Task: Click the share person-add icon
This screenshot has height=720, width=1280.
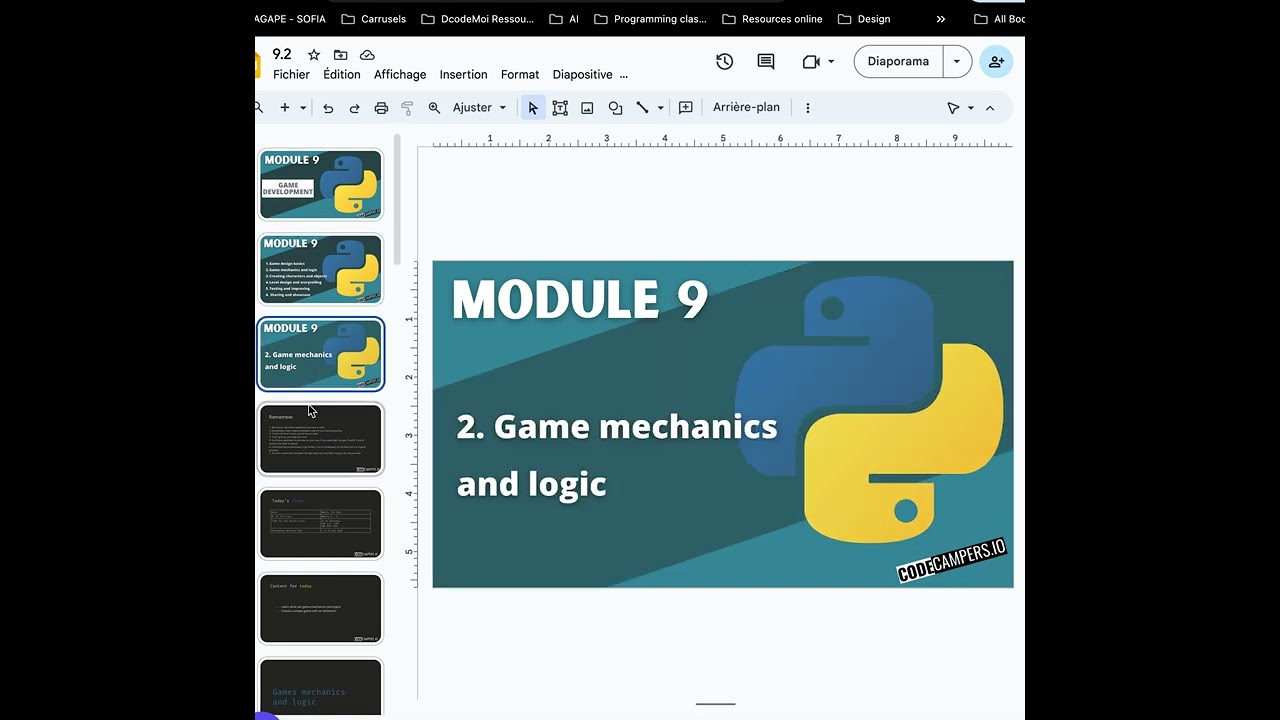Action: [996, 62]
